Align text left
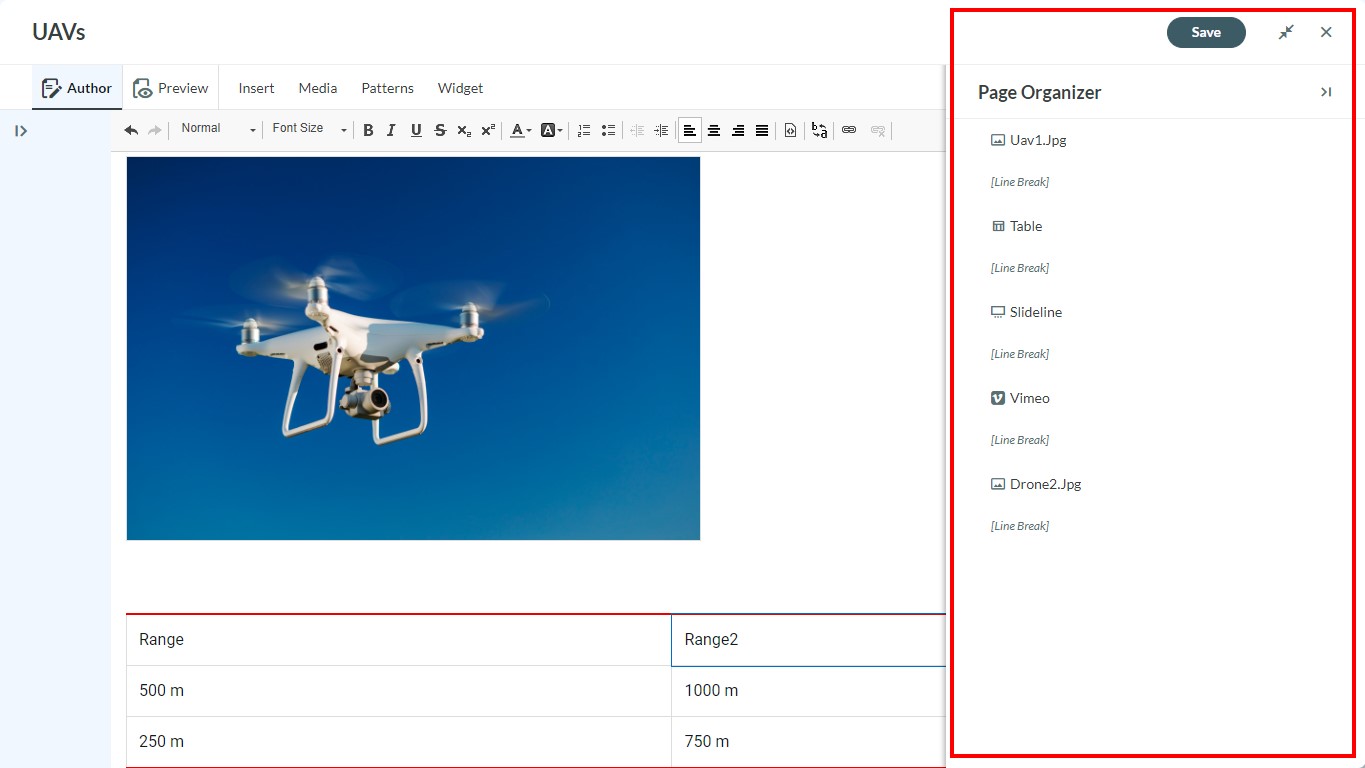The height and width of the screenshot is (768, 1365). coord(690,130)
